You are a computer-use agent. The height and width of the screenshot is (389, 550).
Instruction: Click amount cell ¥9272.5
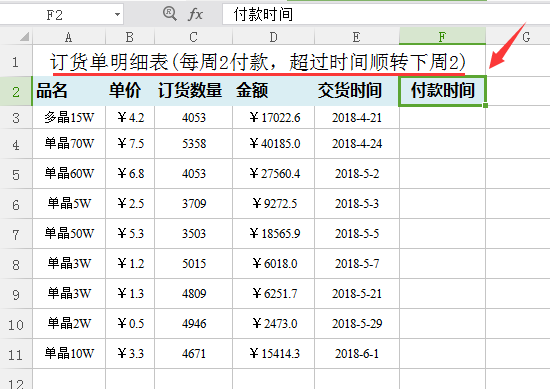pyautogui.click(x=273, y=204)
